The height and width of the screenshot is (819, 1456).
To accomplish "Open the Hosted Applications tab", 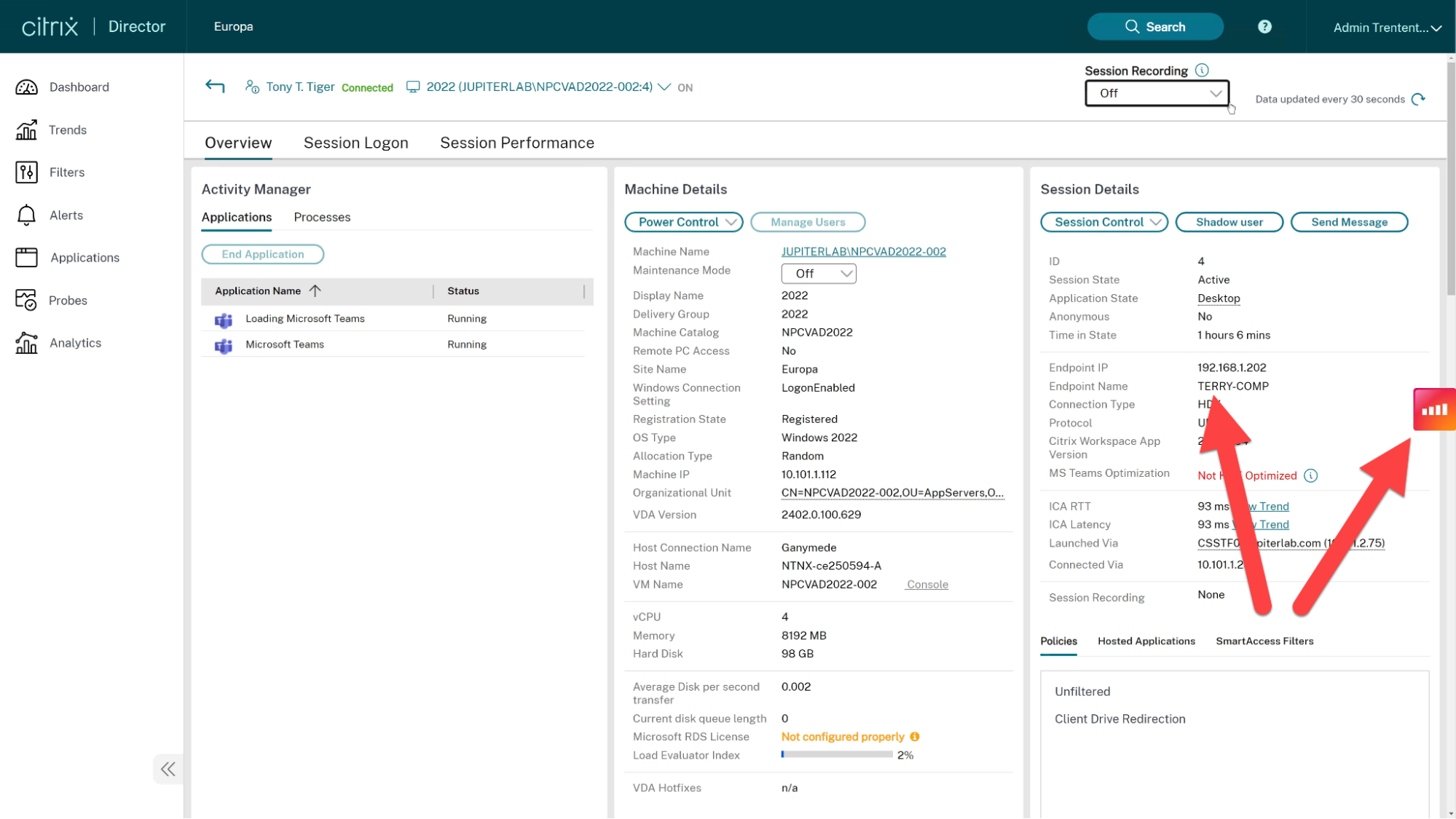I will (x=1146, y=641).
